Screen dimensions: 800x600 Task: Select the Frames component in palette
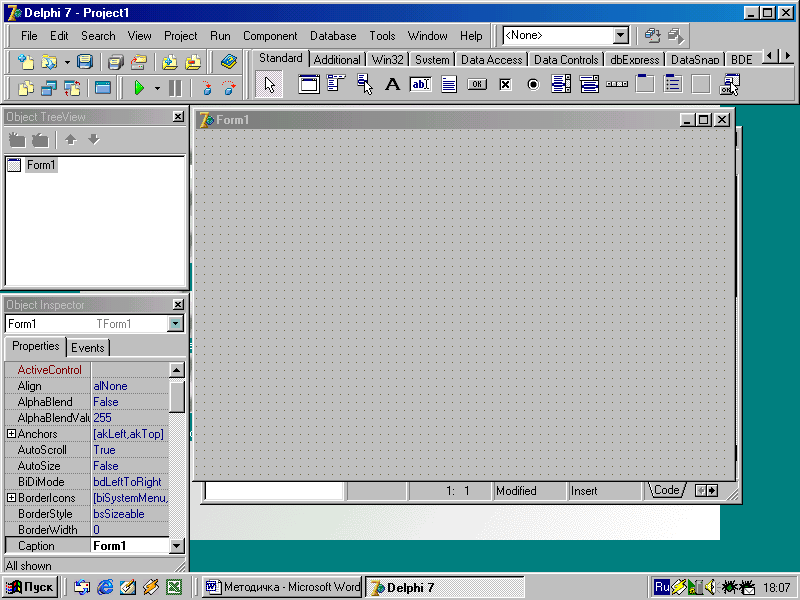click(309, 84)
